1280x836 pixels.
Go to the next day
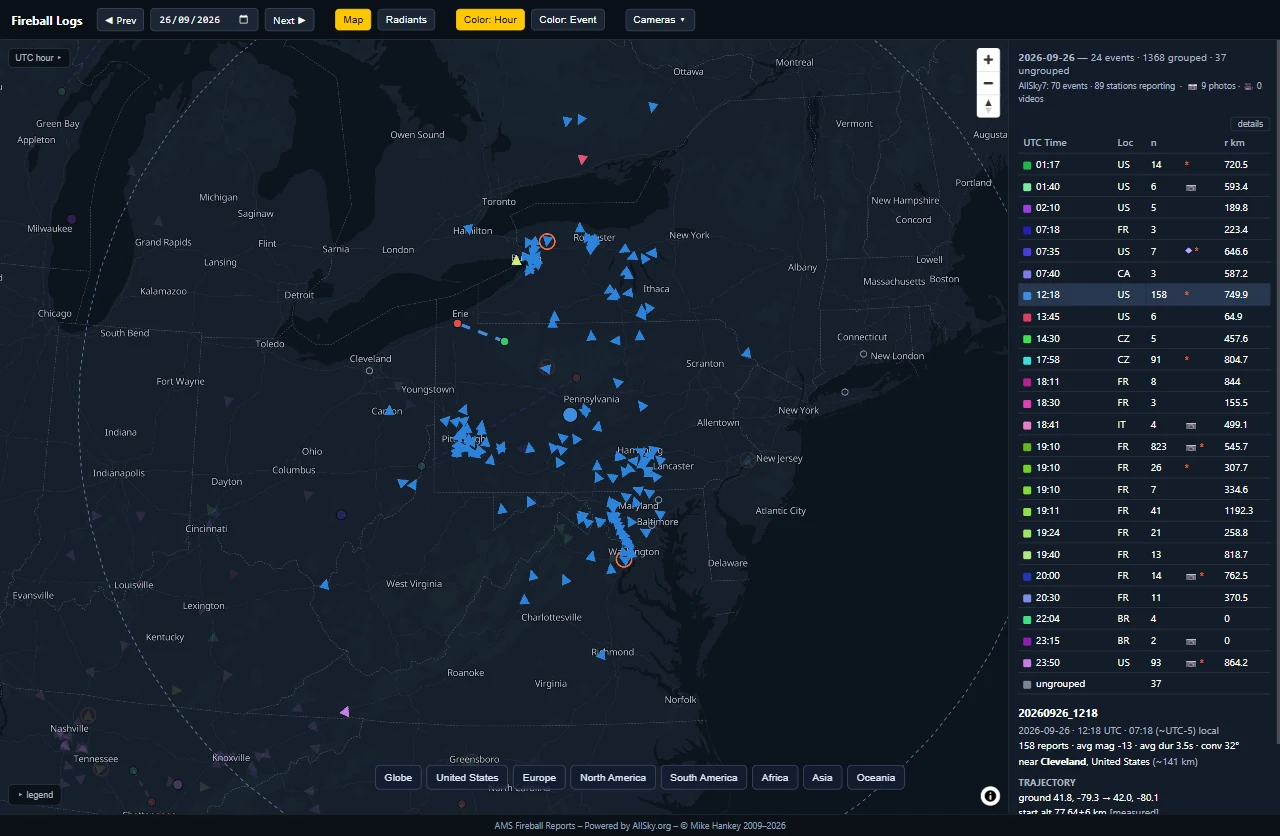pos(289,20)
